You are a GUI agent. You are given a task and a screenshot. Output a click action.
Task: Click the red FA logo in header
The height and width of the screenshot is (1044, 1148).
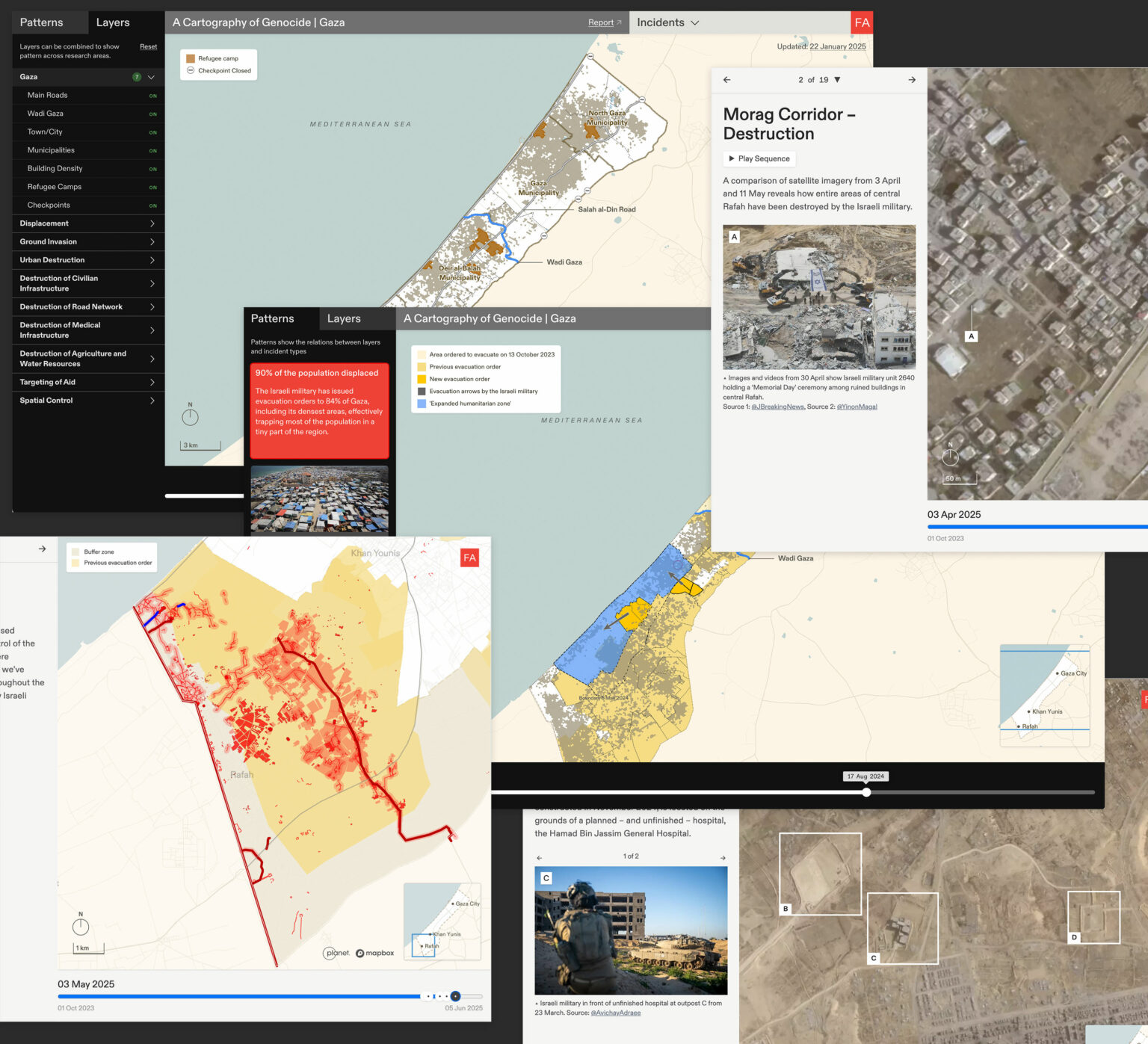(862, 22)
